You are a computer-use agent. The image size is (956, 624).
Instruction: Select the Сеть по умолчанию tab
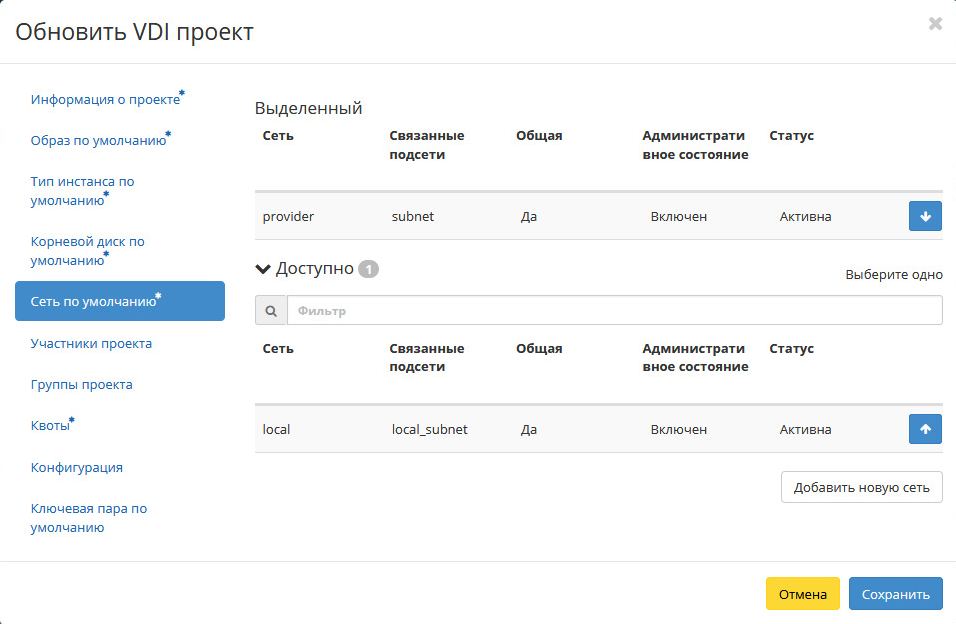120,301
